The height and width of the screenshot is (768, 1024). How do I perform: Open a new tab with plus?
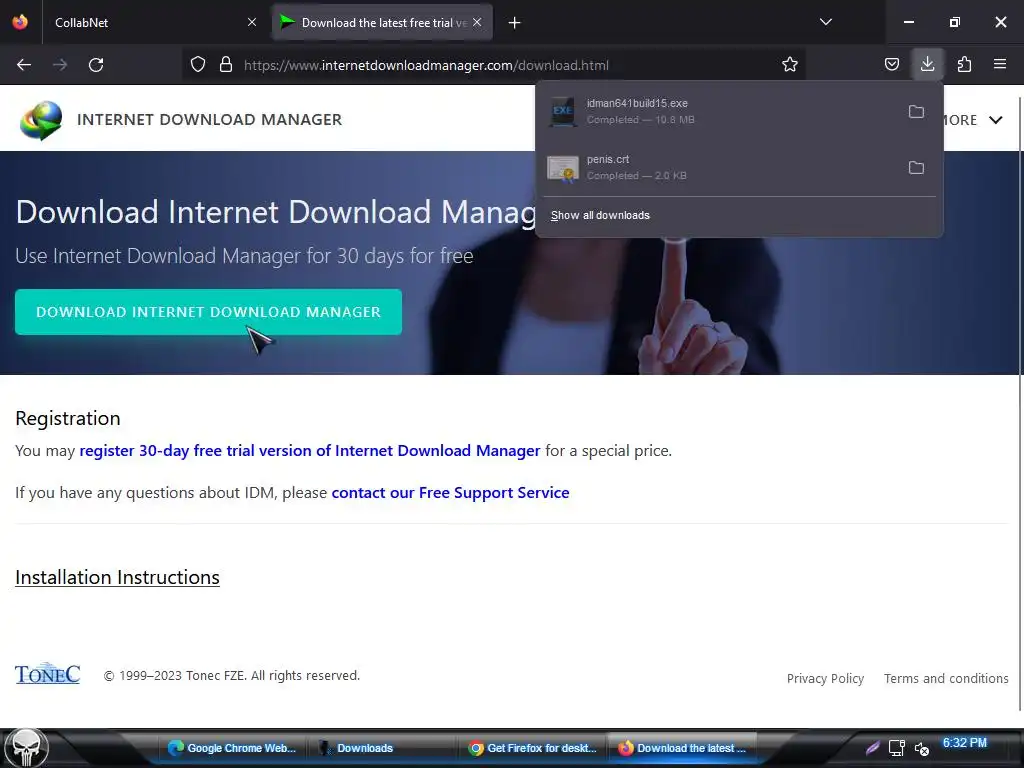(515, 23)
